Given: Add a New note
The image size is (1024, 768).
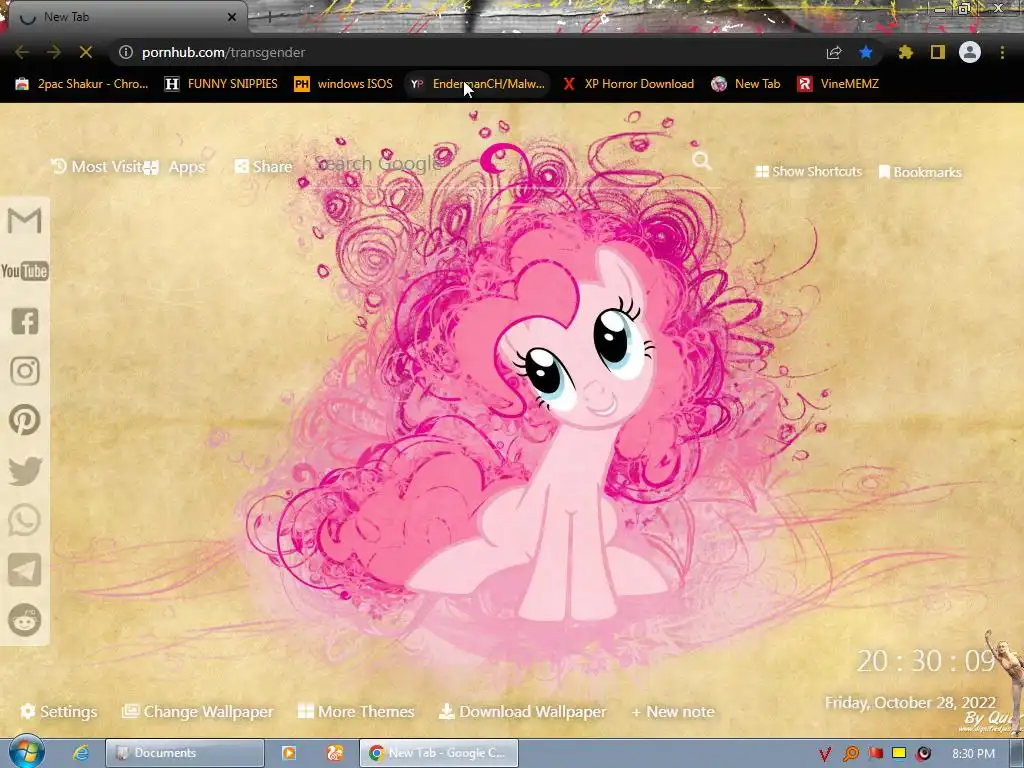Looking at the screenshot, I should coord(673,711).
